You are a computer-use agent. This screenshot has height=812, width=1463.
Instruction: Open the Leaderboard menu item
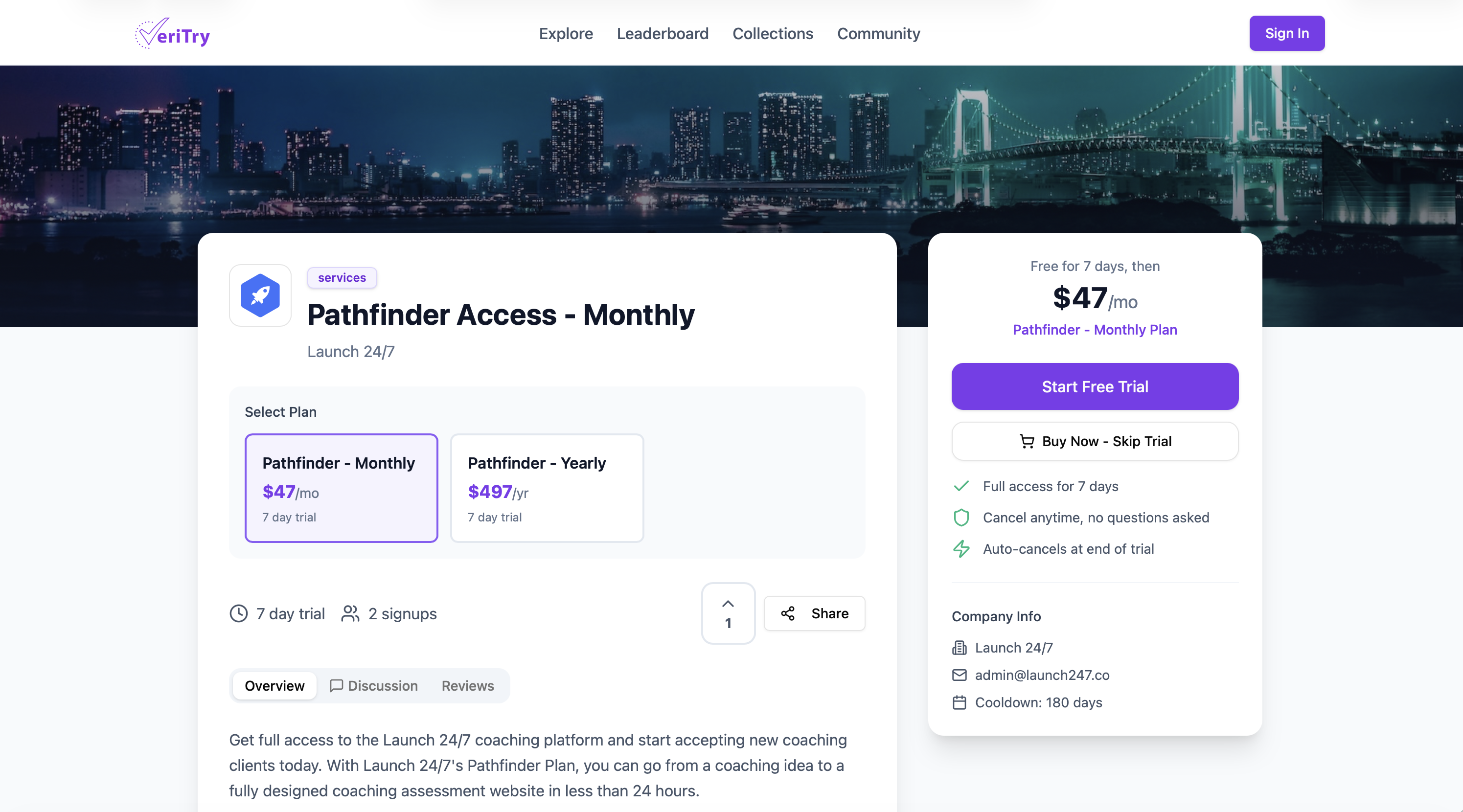(662, 33)
